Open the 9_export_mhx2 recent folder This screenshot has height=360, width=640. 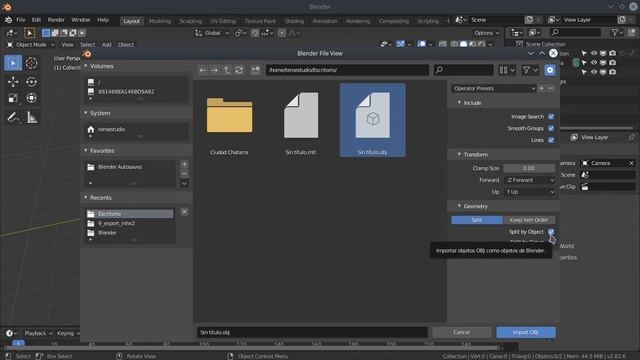[116, 223]
